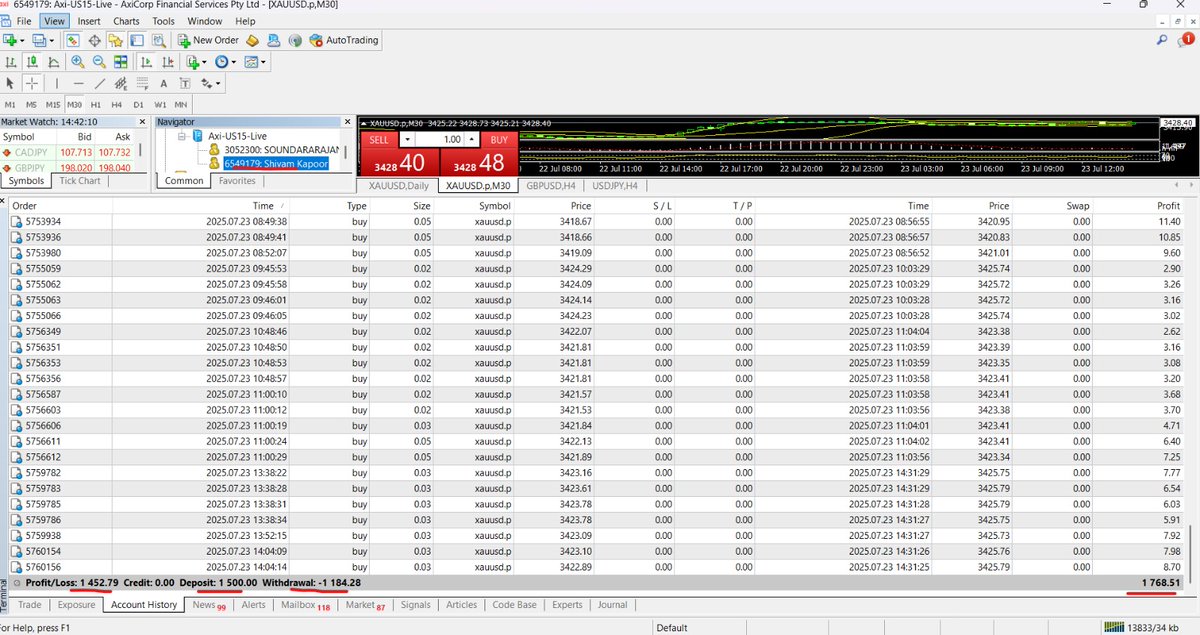Click the Tile Windows grid icon

[x=120, y=62]
